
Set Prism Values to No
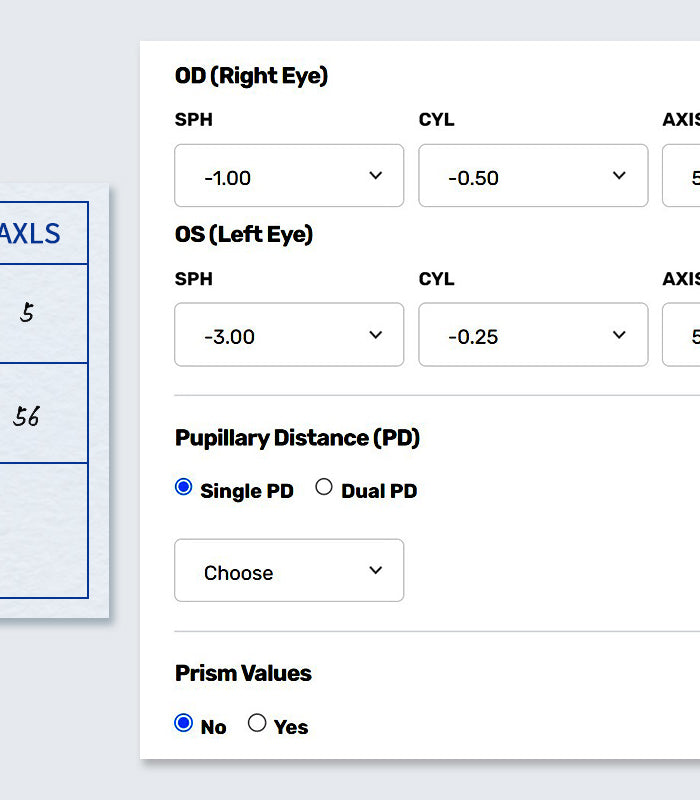pyautogui.click(x=184, y=723)
